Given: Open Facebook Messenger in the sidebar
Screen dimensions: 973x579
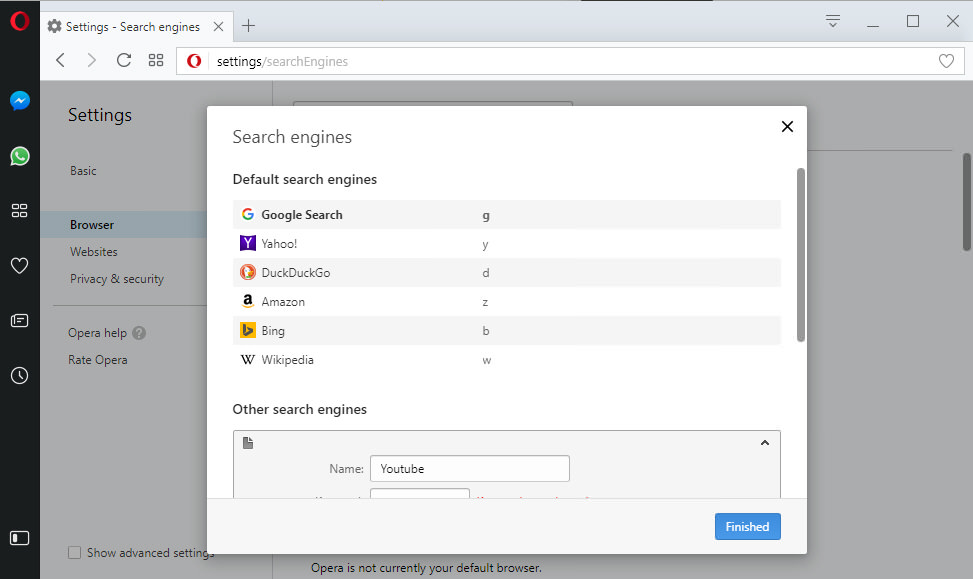Looking at the screenshot, I should [20, 101].
